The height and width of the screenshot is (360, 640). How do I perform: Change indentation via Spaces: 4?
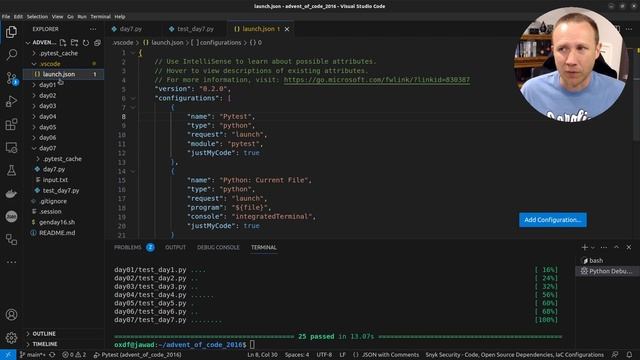tap(297, 355)
